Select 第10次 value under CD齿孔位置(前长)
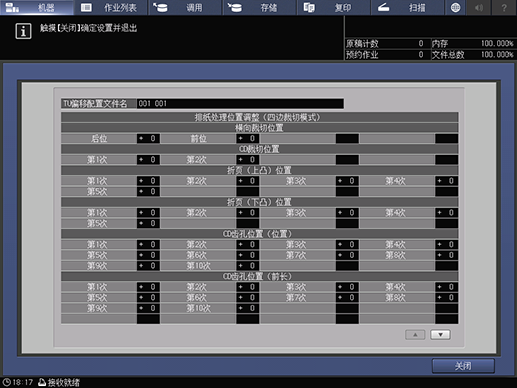Viewport: 517px width, 388px height. click(248, 308)
